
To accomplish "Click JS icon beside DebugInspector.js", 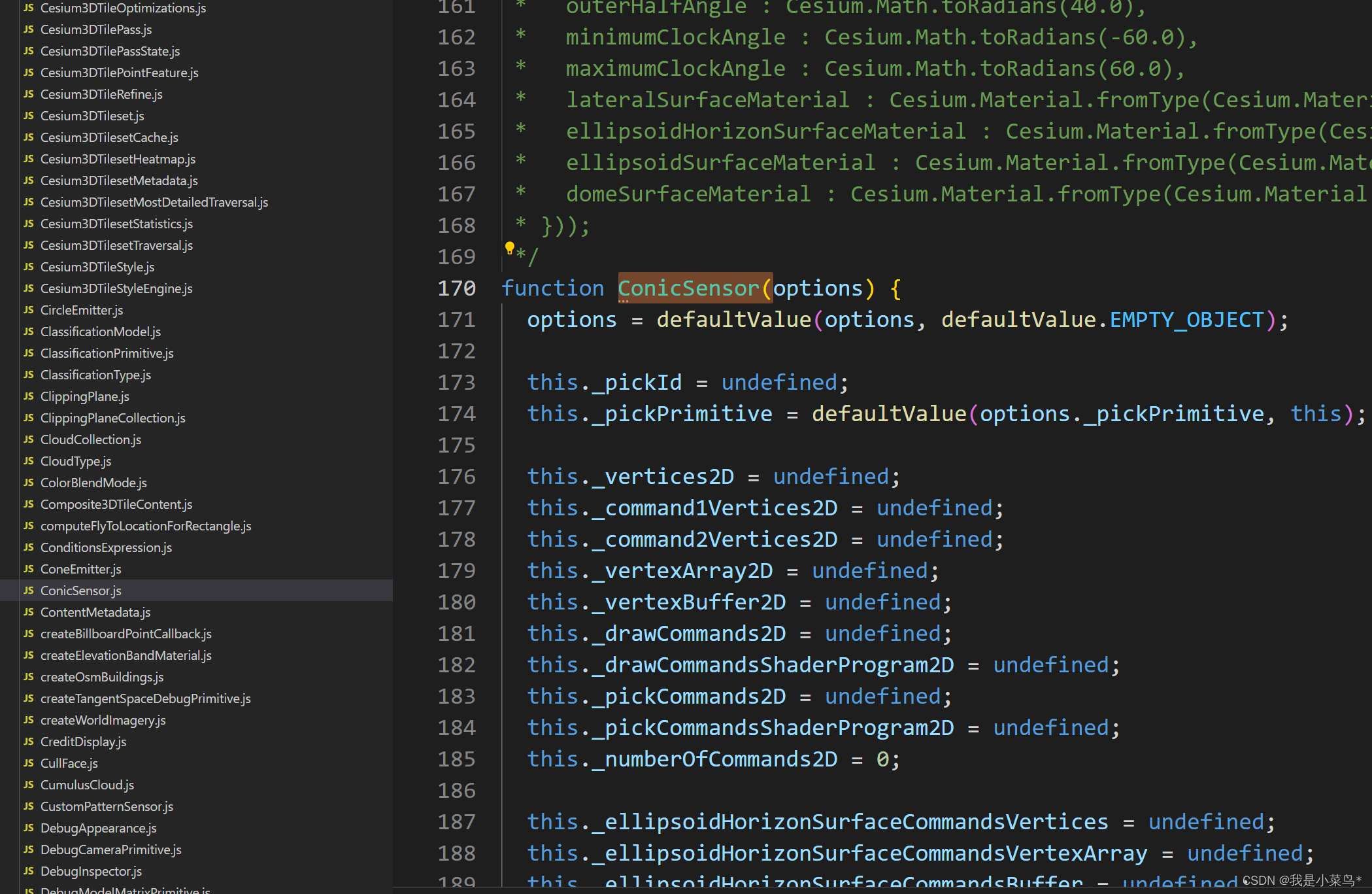I will click(29, 871).
